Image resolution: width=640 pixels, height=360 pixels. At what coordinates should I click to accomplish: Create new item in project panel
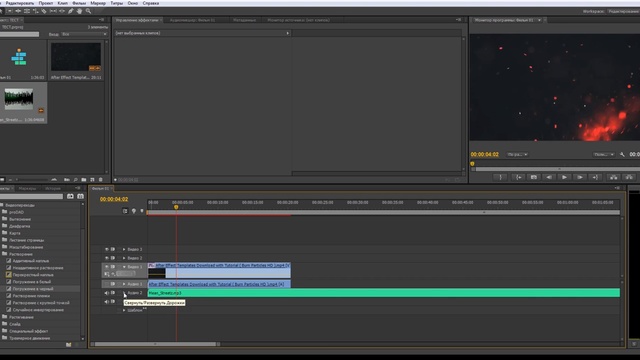92,180
